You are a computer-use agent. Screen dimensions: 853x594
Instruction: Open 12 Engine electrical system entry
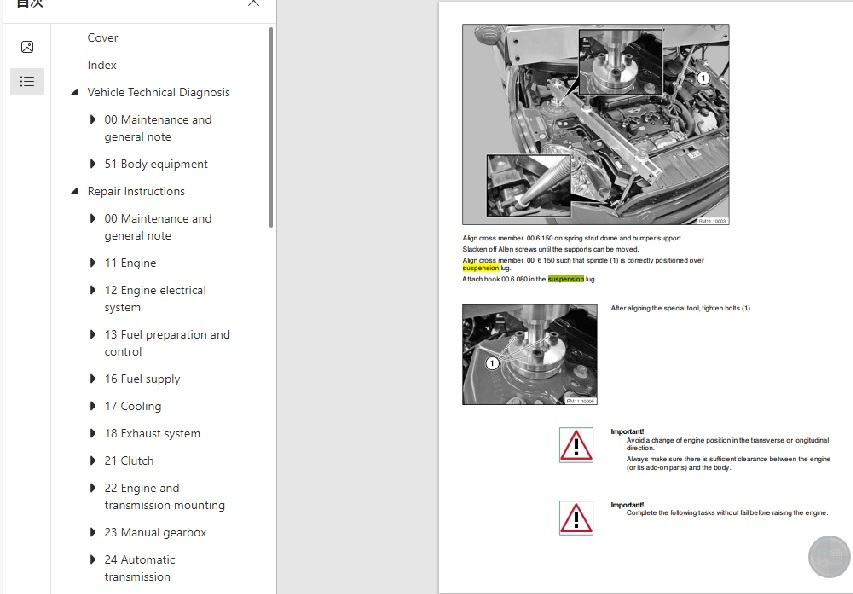coord(155,299)
